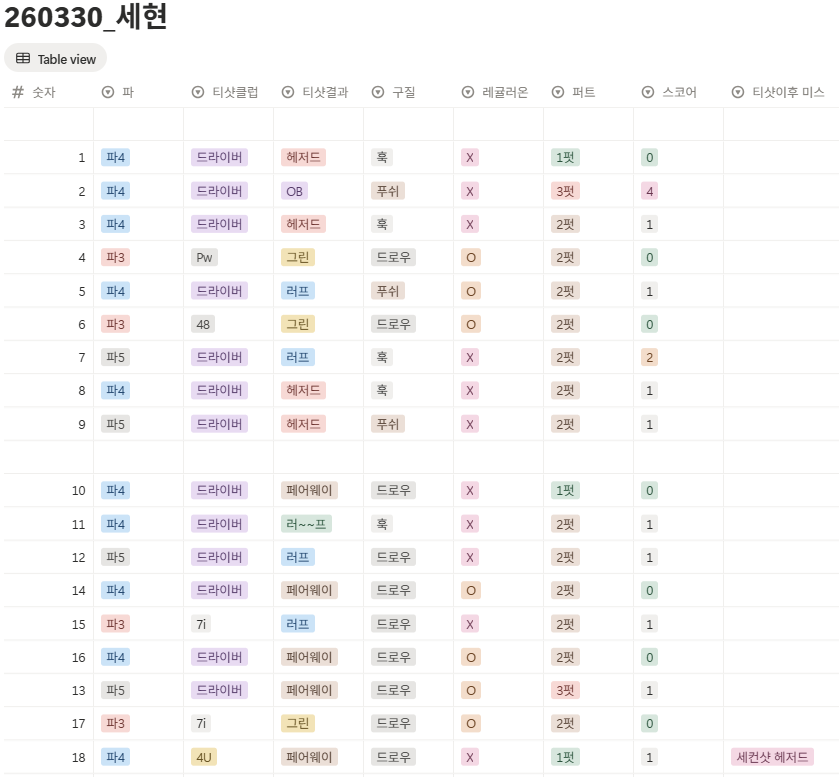This screenshot has height=777, width=839.
Task: Click the 드로우 tag in row 4
Action: coord(393,257)
